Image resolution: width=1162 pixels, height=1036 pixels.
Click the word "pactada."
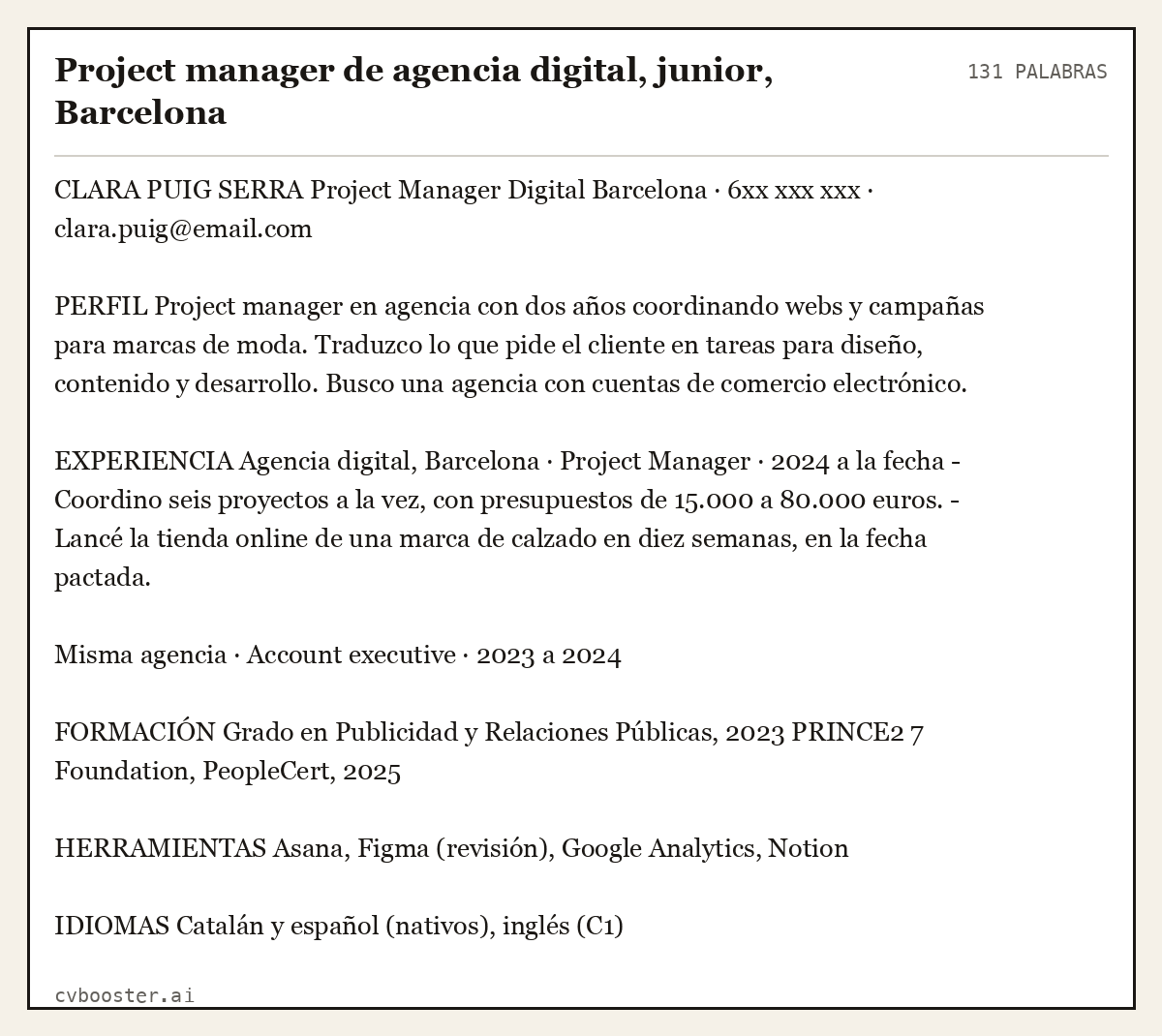tap(103, 578)
